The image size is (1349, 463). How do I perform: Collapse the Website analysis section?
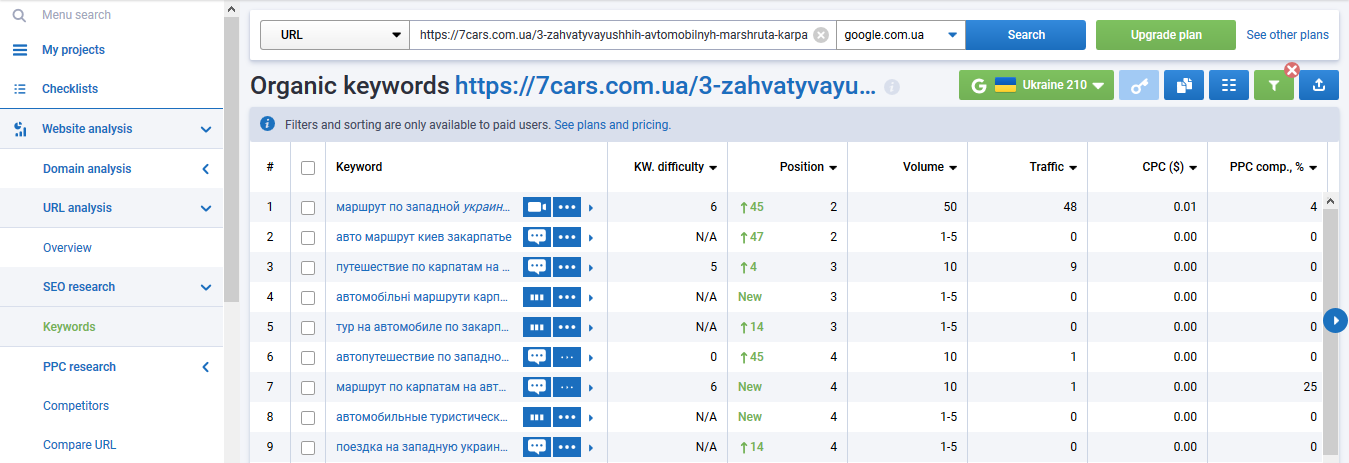[205, 129]
